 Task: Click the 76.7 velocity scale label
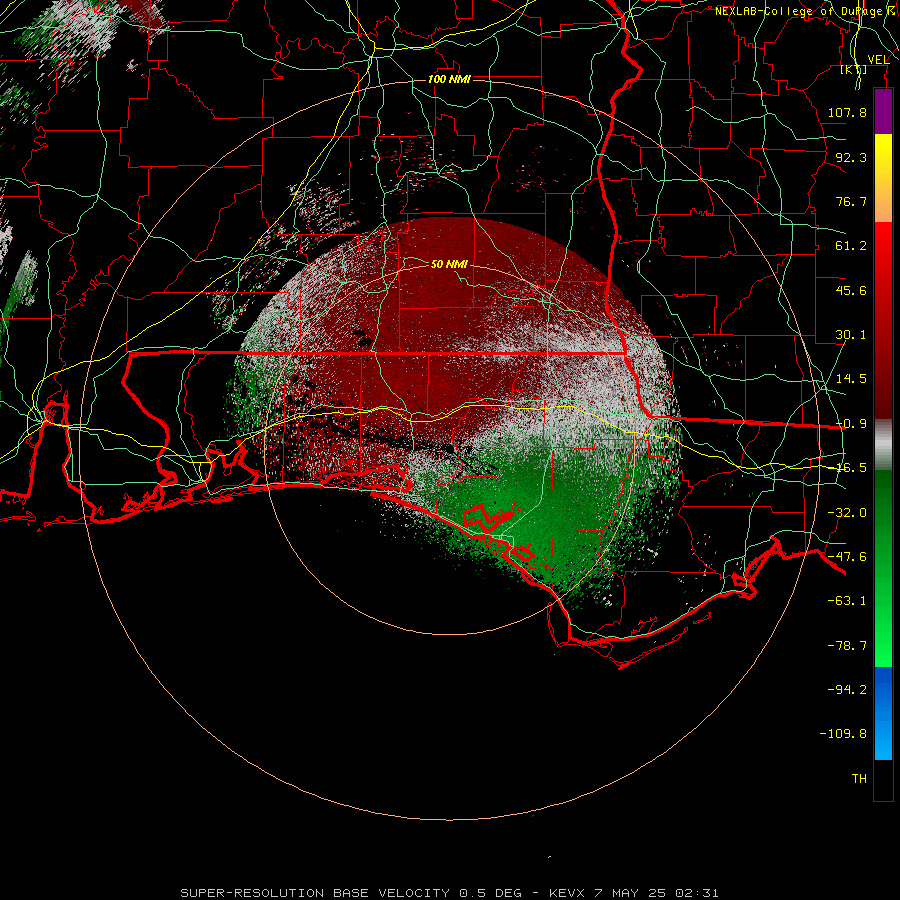[x=851, y=201]
